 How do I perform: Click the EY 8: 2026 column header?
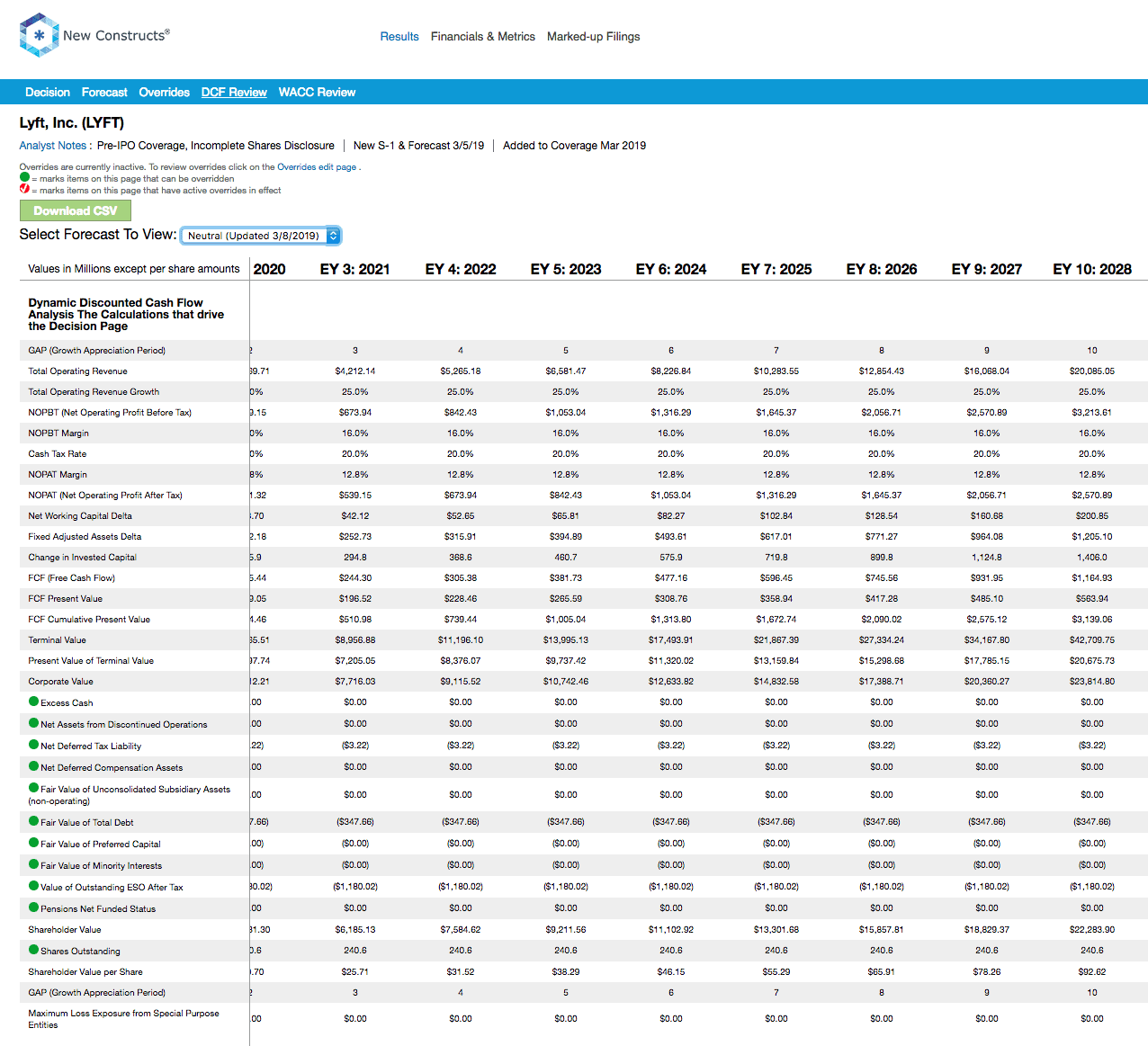pyautogui.click(x=882, y=269)
